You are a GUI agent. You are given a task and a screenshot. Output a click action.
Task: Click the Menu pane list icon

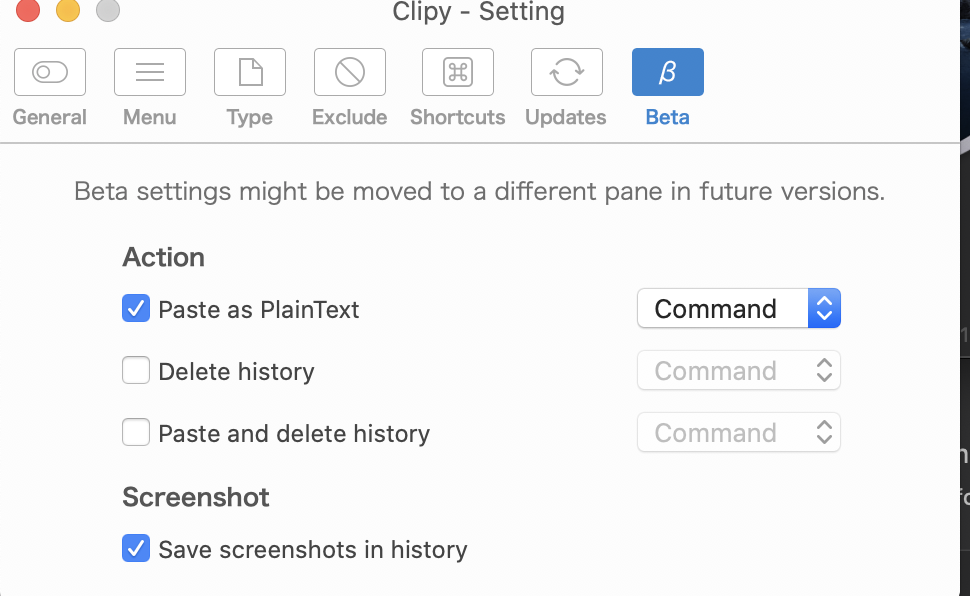tap(150, 72)
